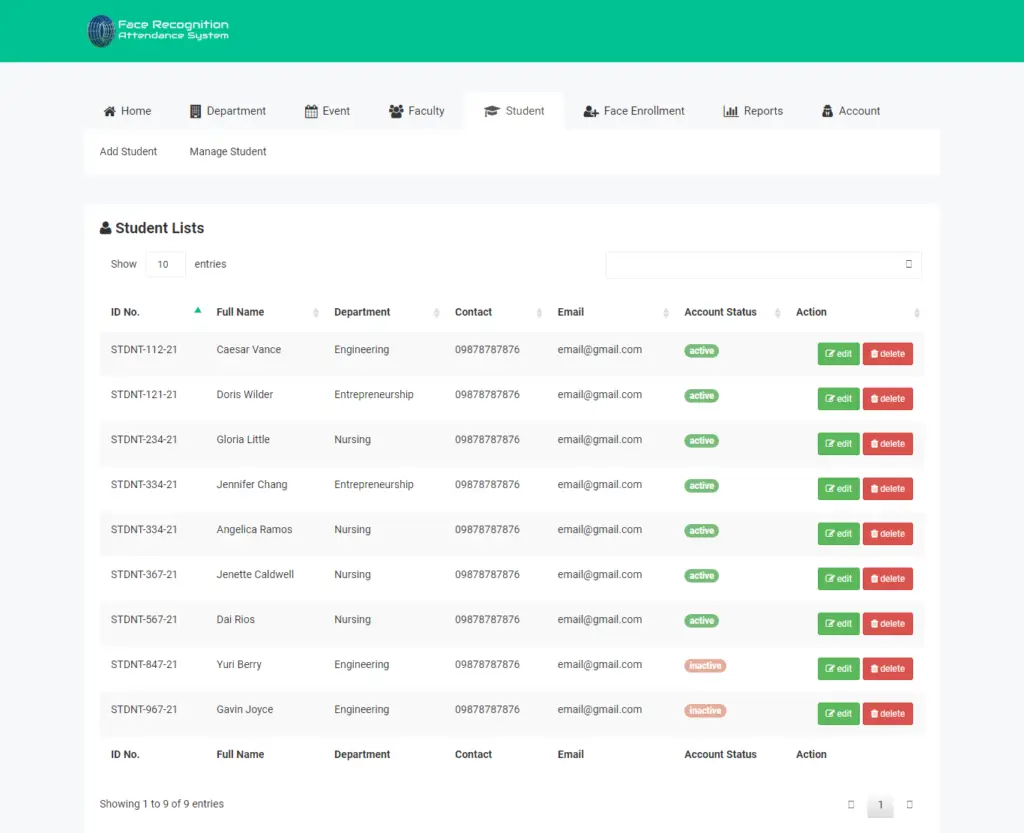Screen dimensions: 1024x833
Task: Select the Account lock icon
Action: tap(827, 111)
